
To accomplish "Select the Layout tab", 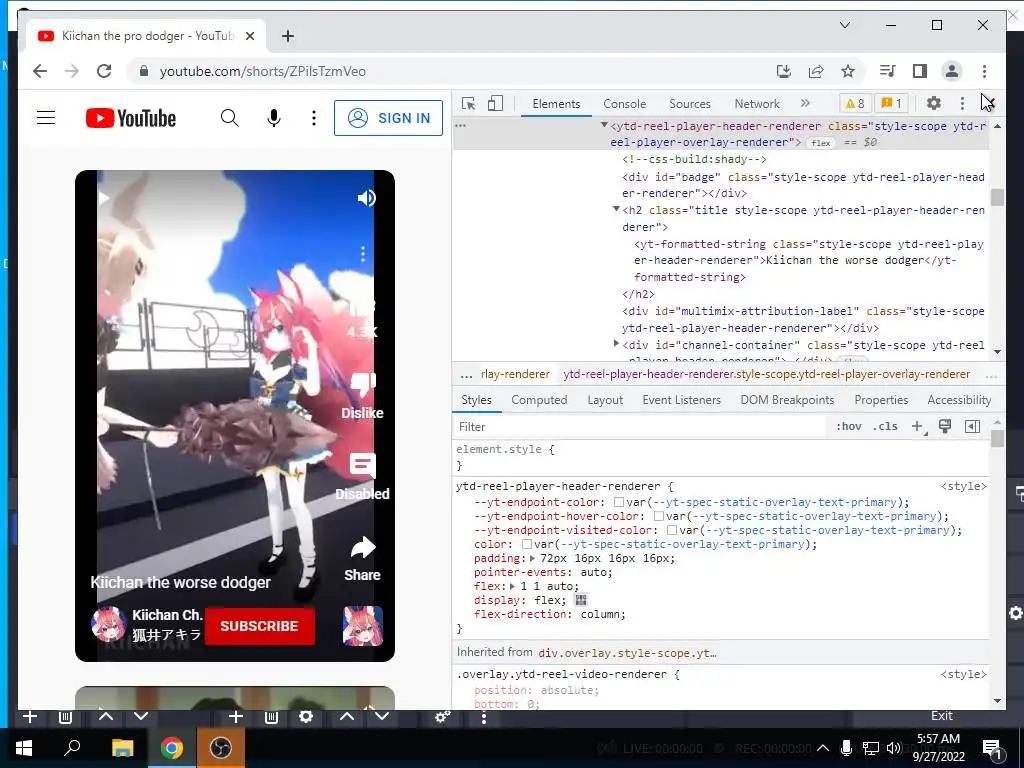I will (605, 400).
